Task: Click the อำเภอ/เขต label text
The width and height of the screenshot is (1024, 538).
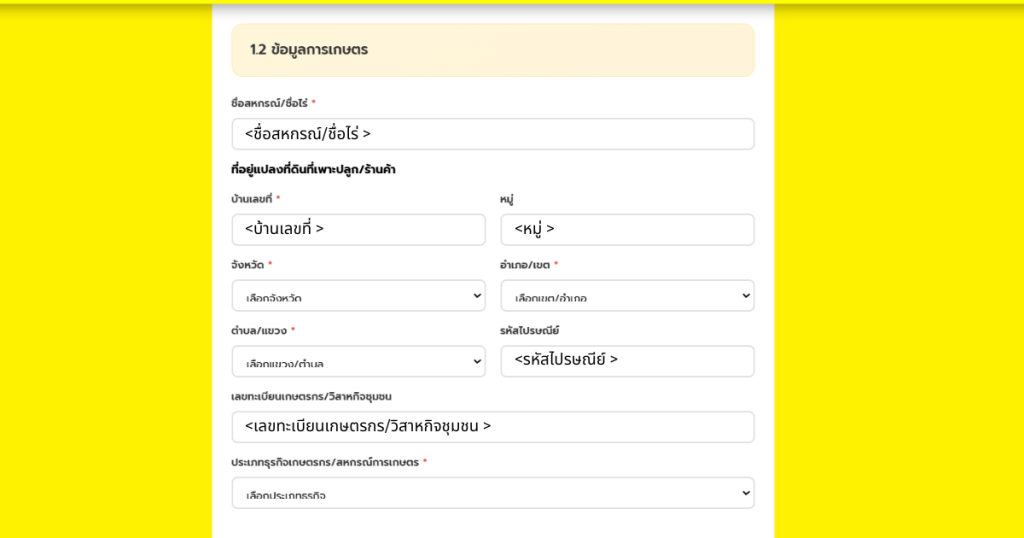Action: coord(524,265)
